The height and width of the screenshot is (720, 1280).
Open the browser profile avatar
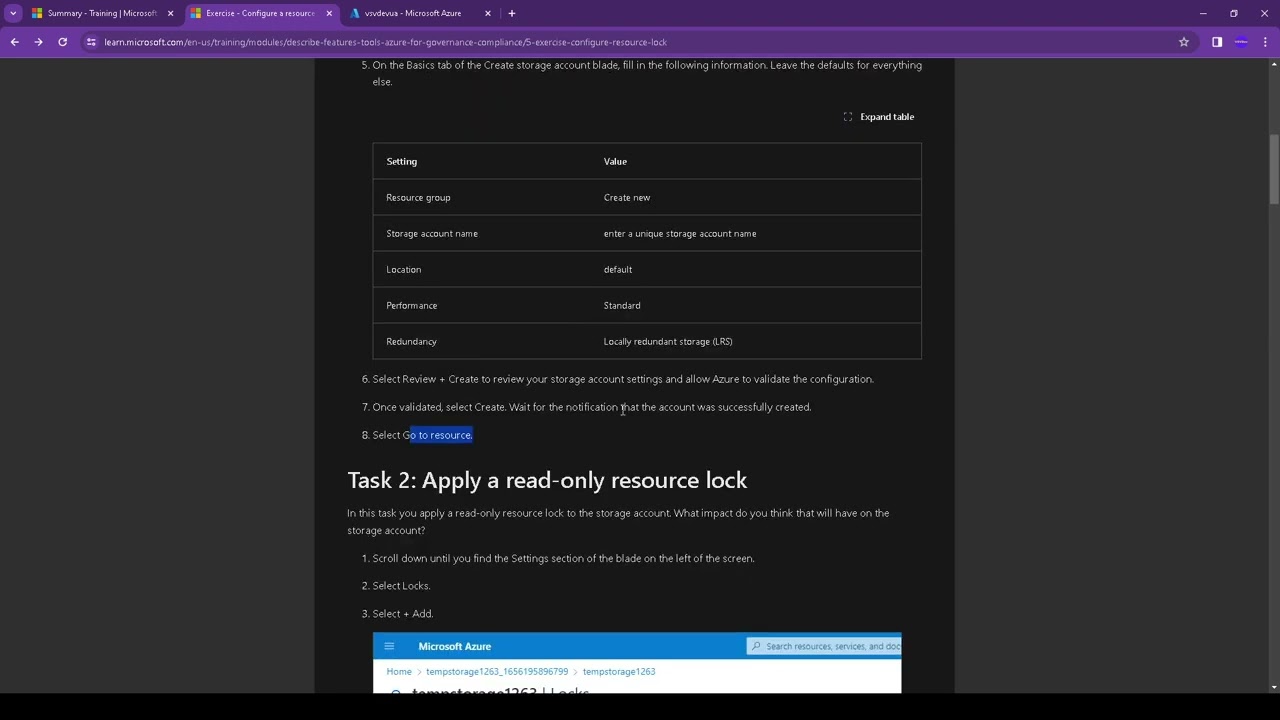tap(1241, 42)
